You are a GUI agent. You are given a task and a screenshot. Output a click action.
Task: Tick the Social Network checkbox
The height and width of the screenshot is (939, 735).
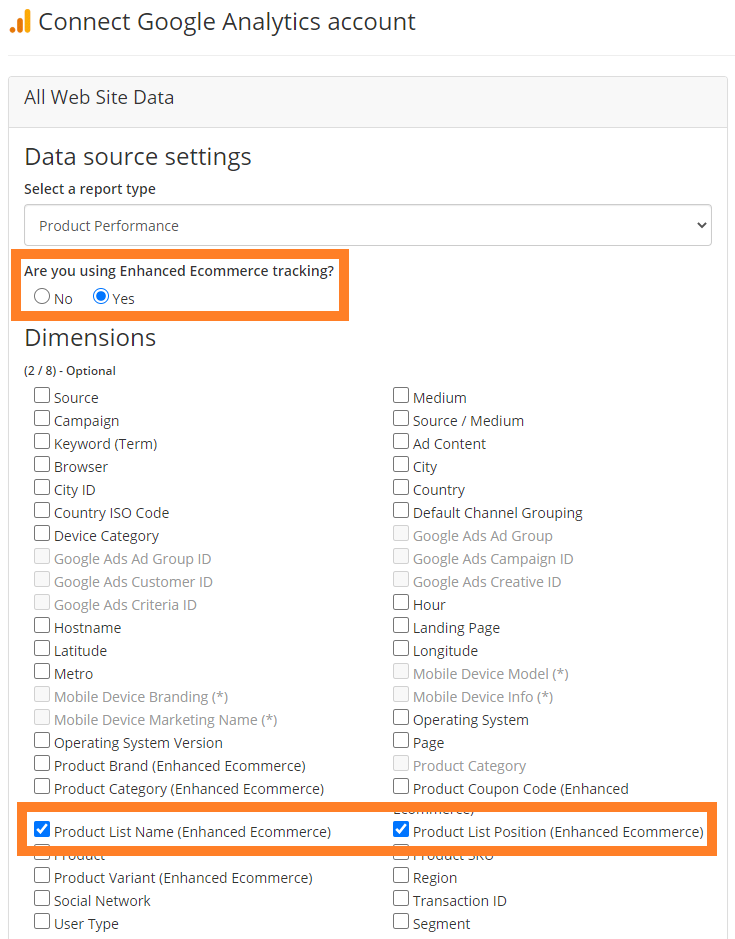click(42, 898)
